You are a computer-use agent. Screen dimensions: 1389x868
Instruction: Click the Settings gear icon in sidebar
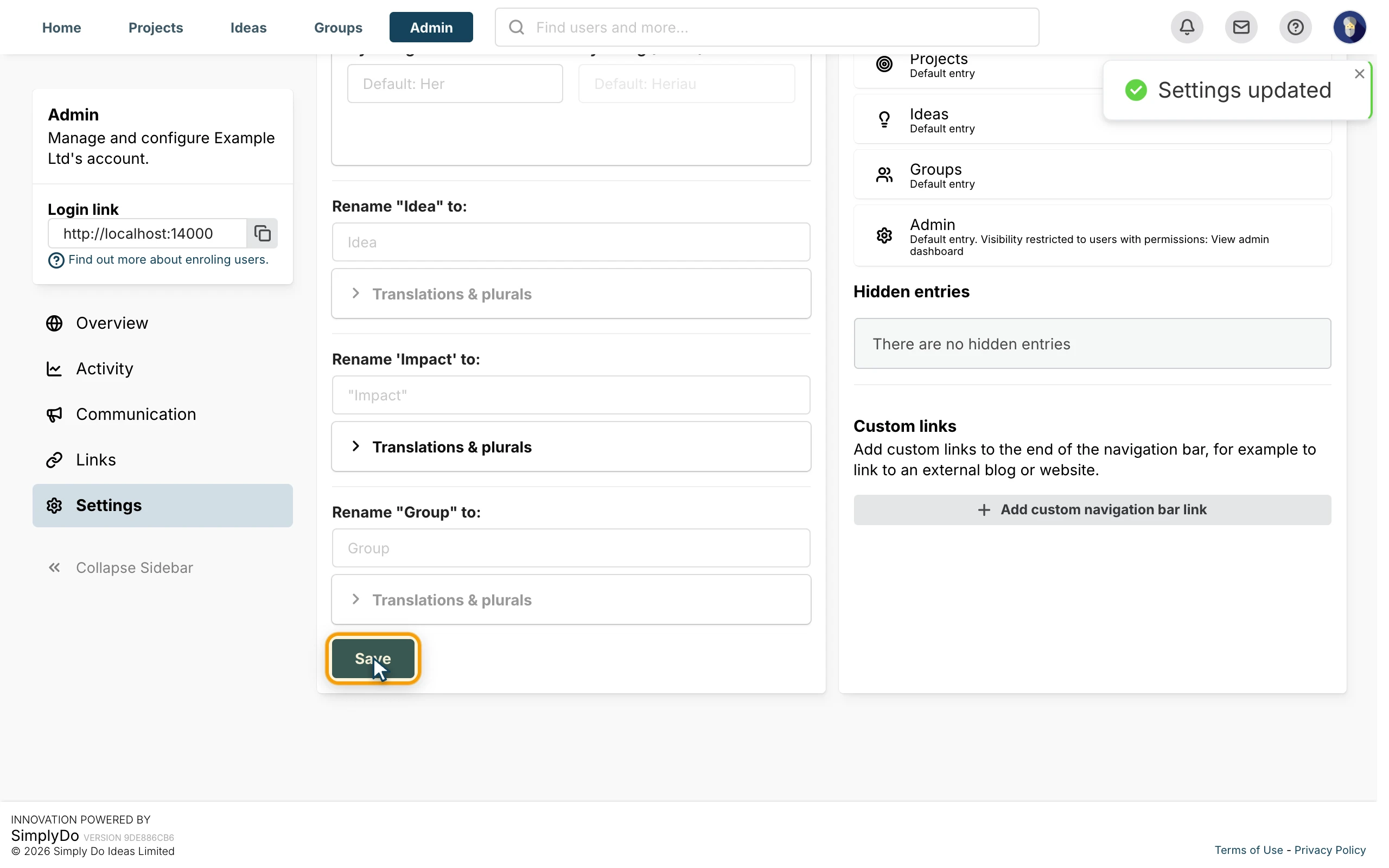(x=54, y=505)
